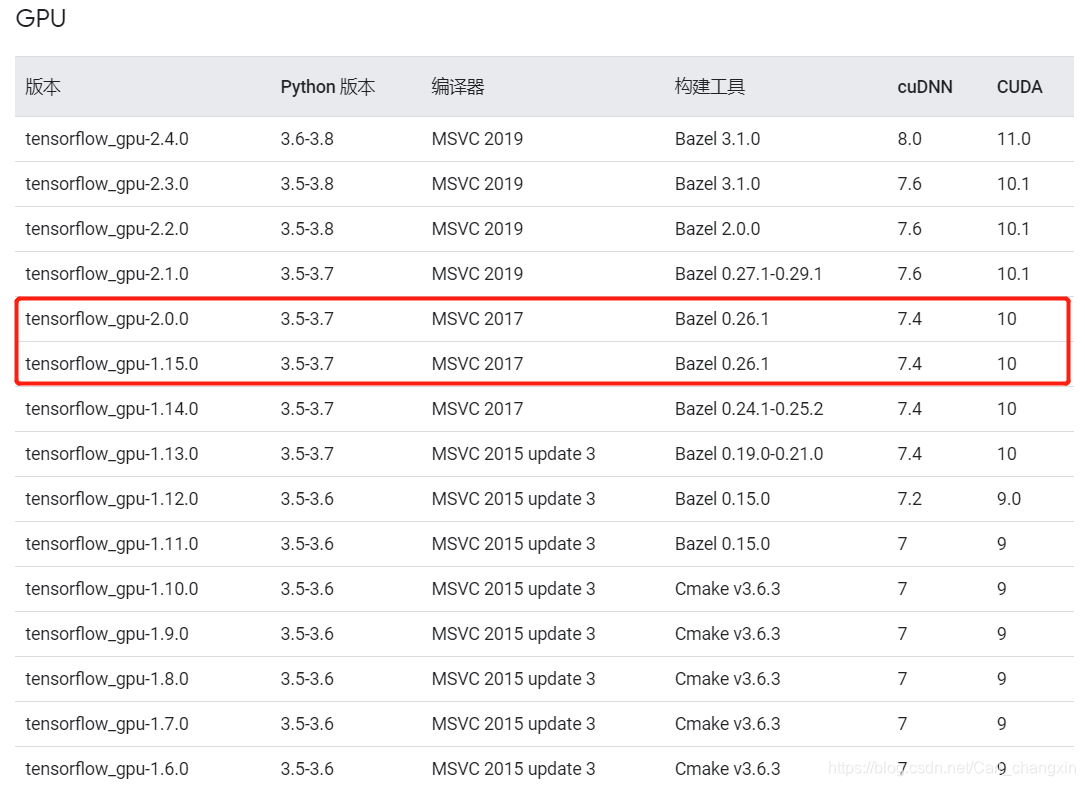The height and width of the screenshot is (786, 1085).
Task: Click Python 3.5-3.6 in the 1.8.0 row
Action: pos(307,679)
